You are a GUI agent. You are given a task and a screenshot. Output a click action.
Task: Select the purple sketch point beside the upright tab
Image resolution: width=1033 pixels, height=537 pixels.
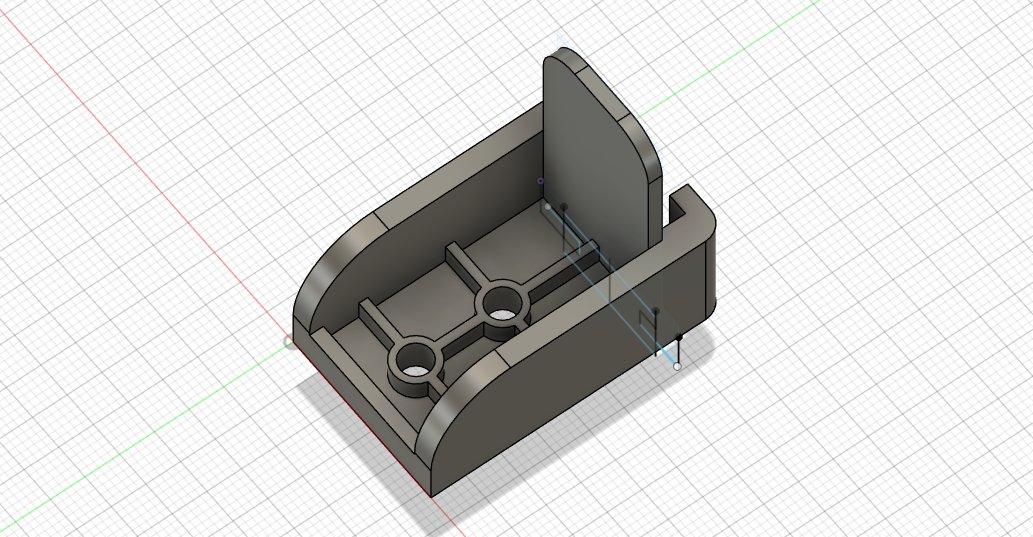541,181
